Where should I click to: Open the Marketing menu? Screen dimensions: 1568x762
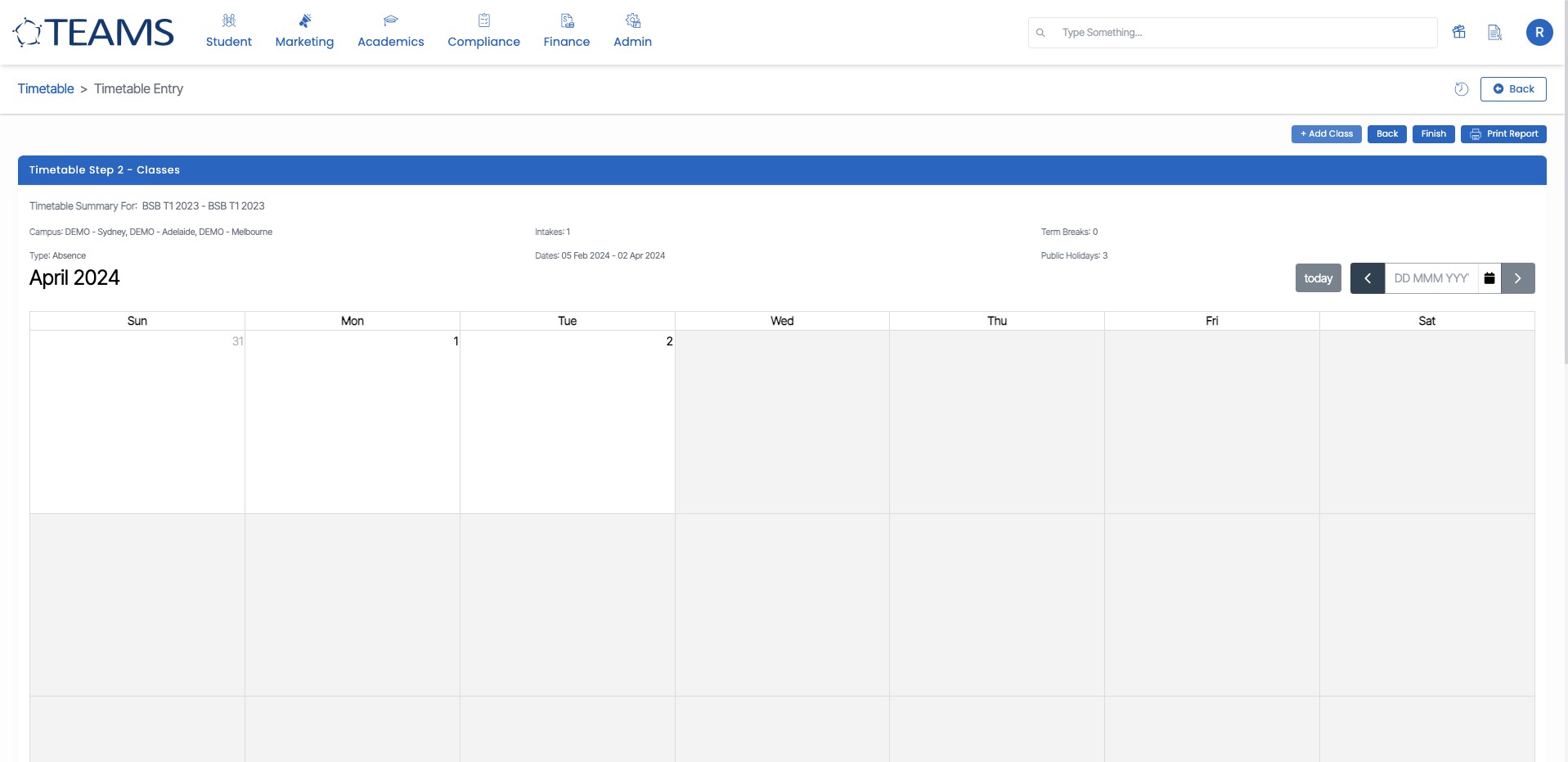coord(304,31)
